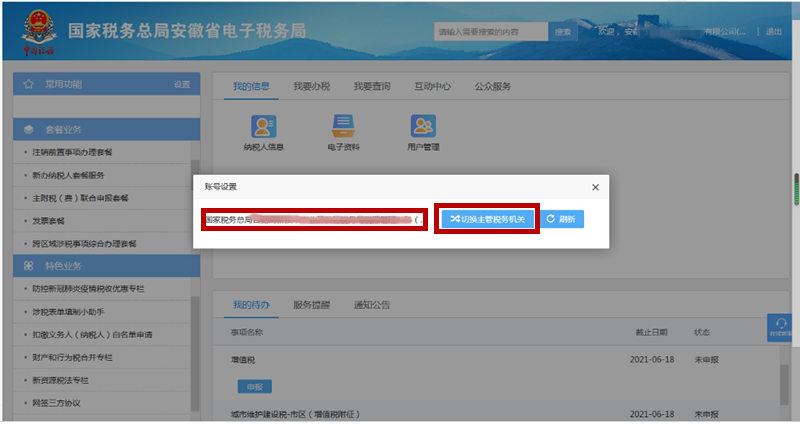Switch to 我要查询 tab
The height and width of the screenshot is (424, 800).
coord(372,86)
